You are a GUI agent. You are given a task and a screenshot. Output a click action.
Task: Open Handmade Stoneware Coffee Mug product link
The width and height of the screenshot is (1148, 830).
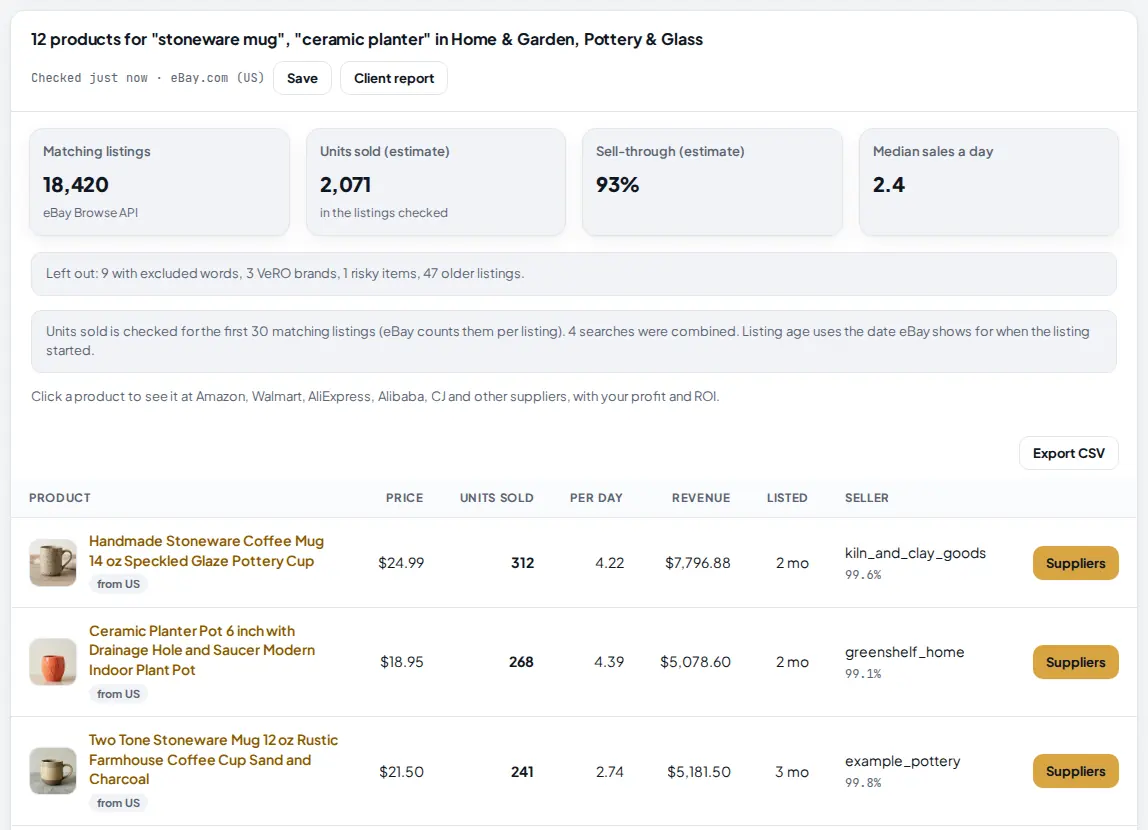point(206,551)
